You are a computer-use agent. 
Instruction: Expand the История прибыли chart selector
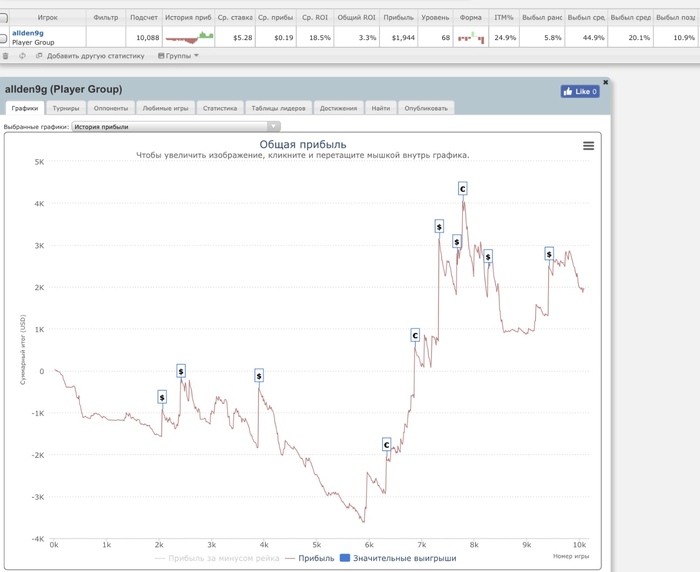[x=176, y=127]
